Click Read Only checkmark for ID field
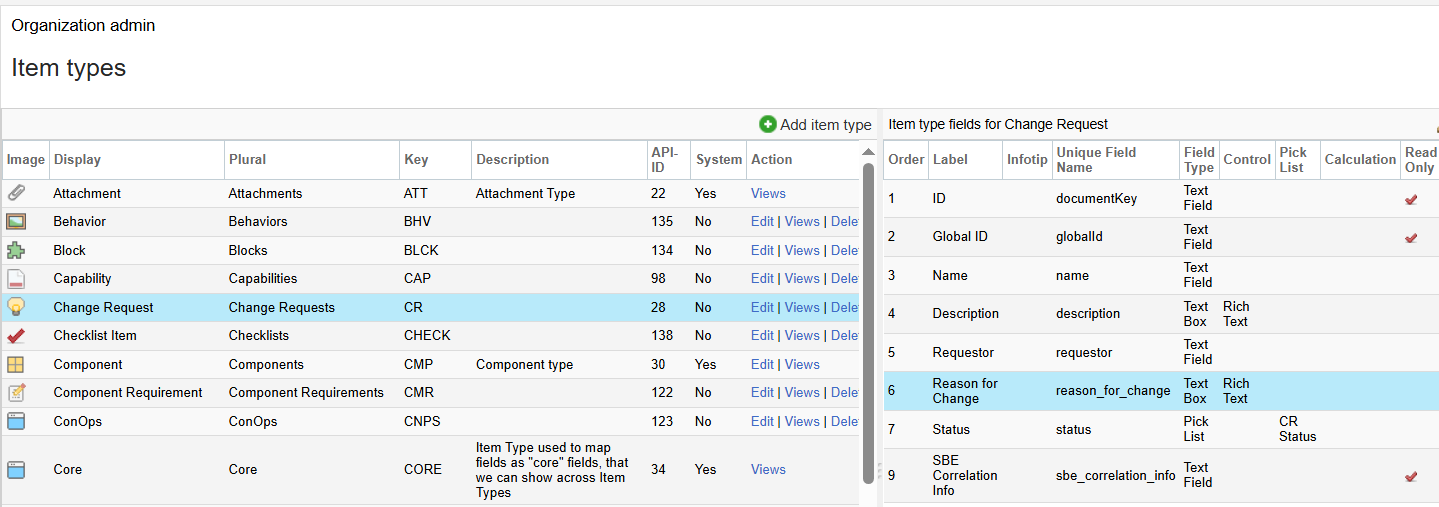This screenshot has height=507, width=1439. (x=1411, y=199)
